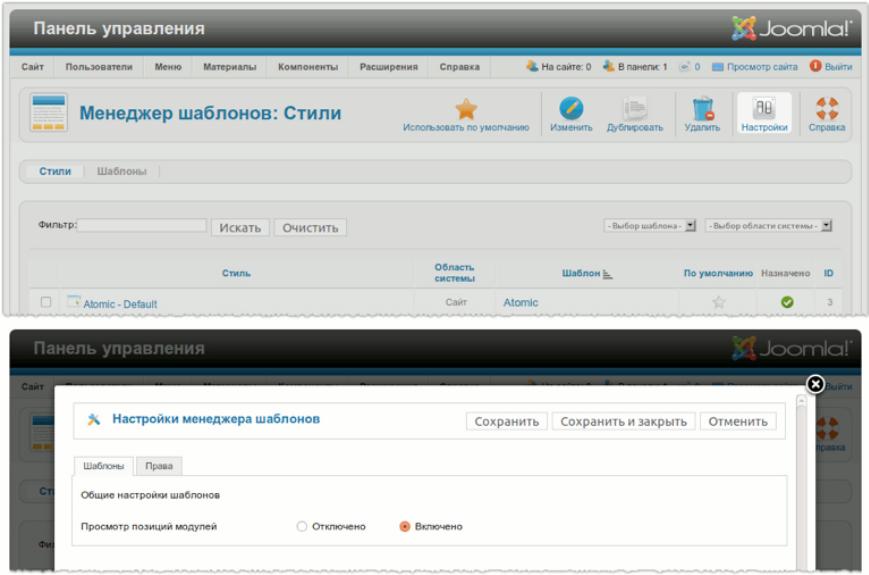869x575 pixels.
Task: Tick the checkbox for Atomic - Default style
Action: pos(46,302)
